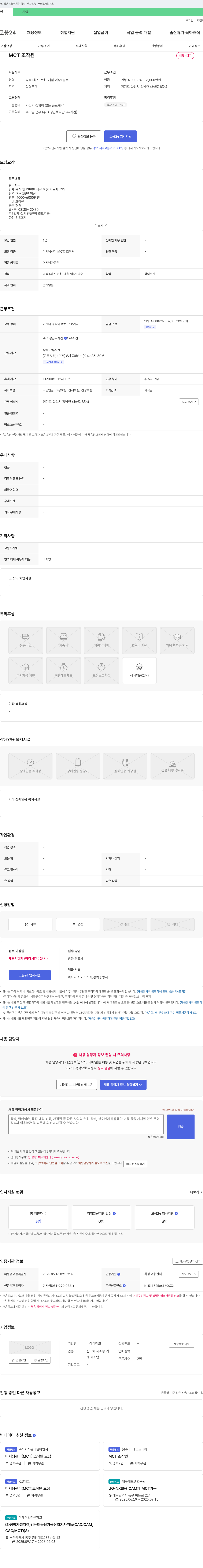Go to the 고용24 home logo
The width and height of the screenshot is (203, 1568).
tap(8, 32)
